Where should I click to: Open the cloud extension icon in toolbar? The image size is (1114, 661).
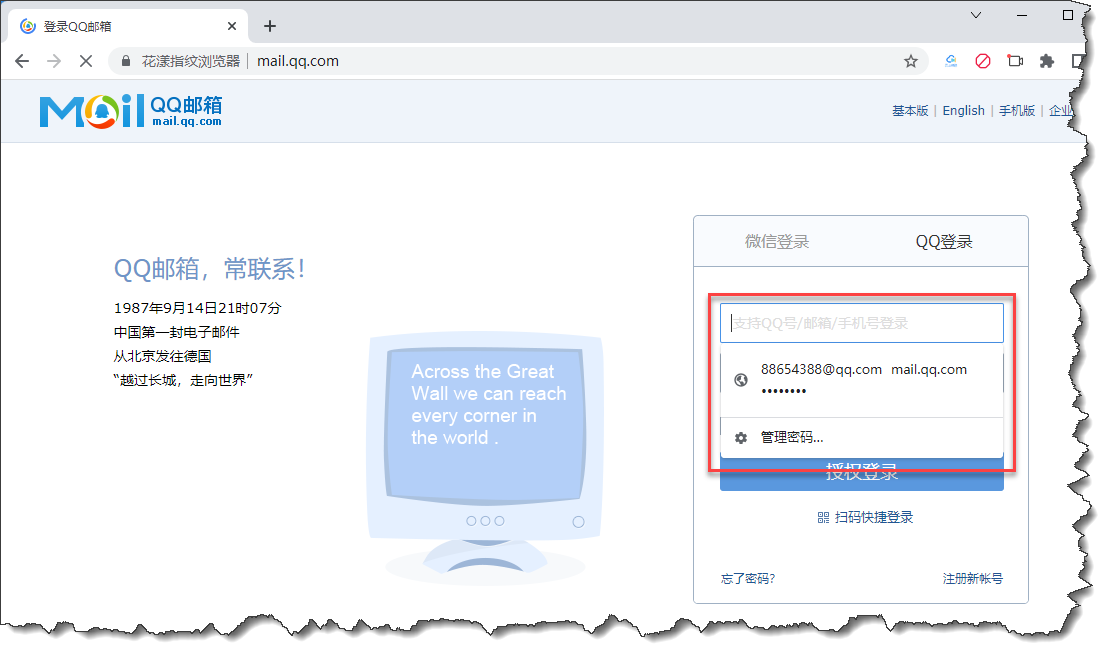pyautogui.click(x=951, y=61)
